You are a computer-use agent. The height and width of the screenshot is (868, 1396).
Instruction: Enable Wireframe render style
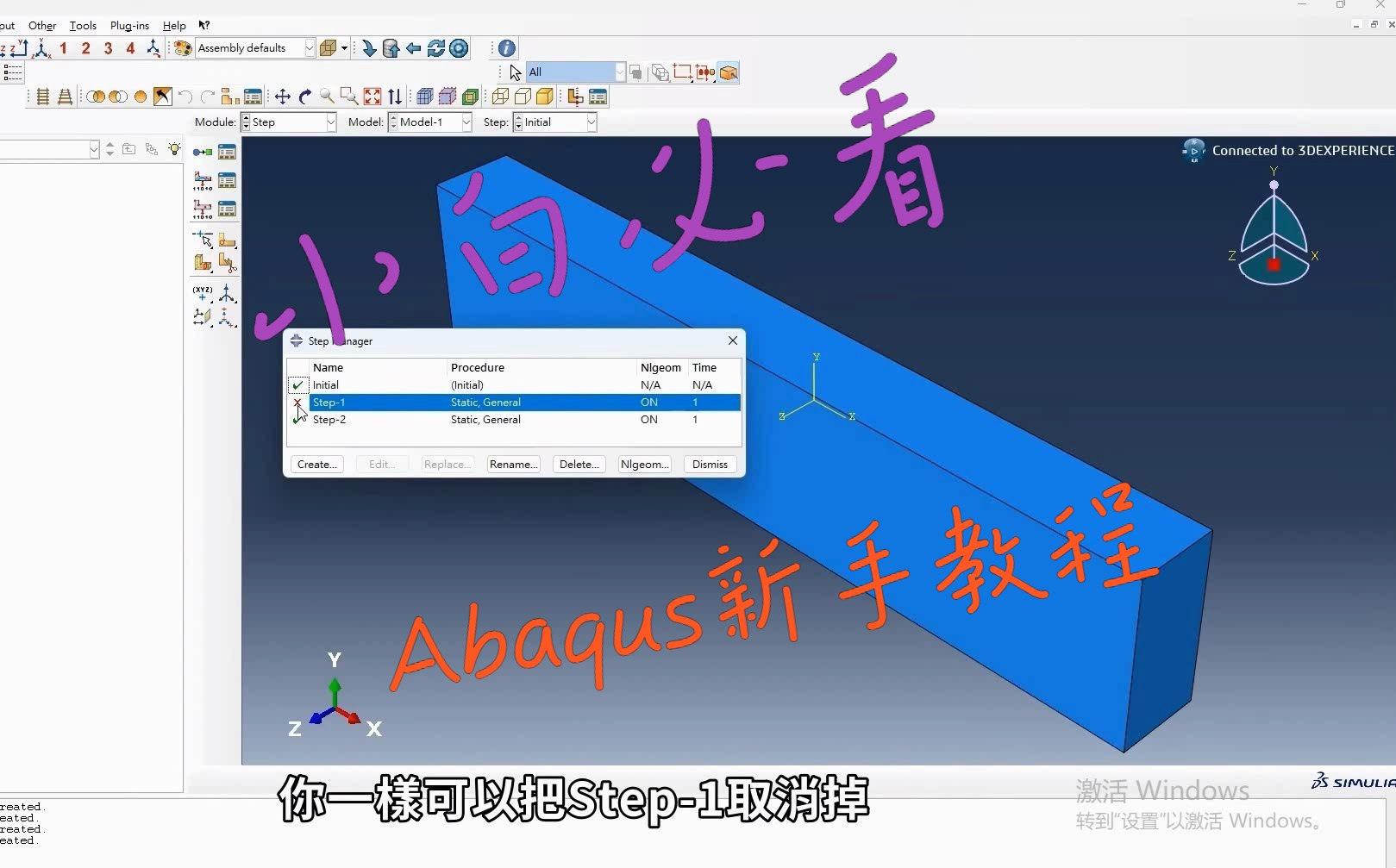(x=500, y=97)
